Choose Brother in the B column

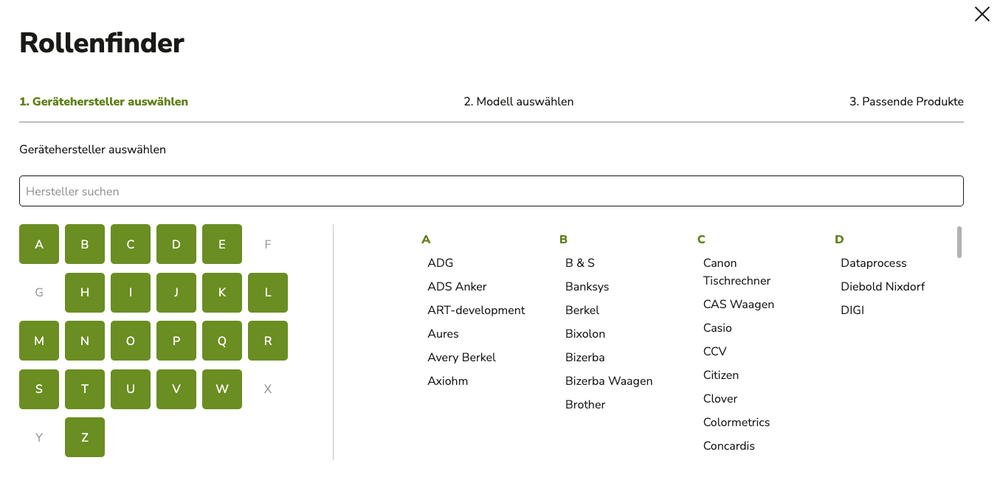click(x=585, y=405)
